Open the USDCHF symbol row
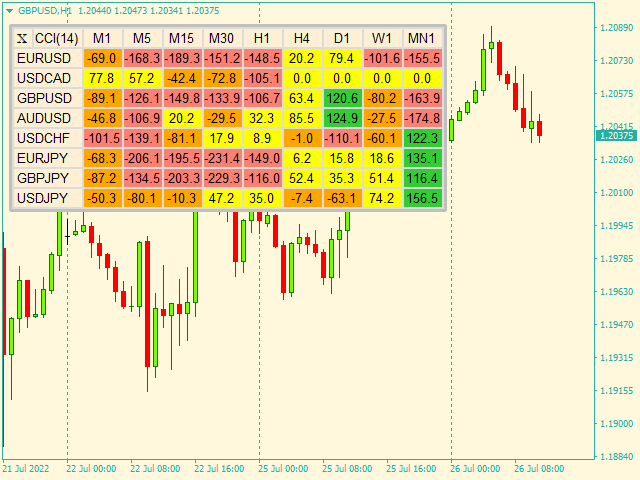640x480 pixels. click(48, 138)
